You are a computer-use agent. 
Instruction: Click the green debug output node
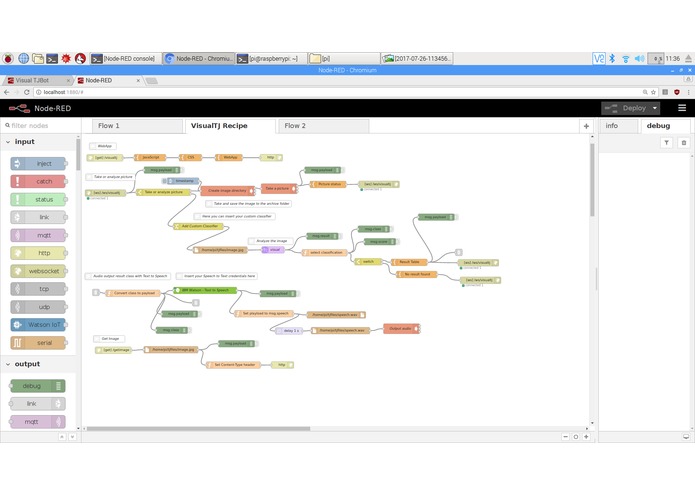[38, 386]
